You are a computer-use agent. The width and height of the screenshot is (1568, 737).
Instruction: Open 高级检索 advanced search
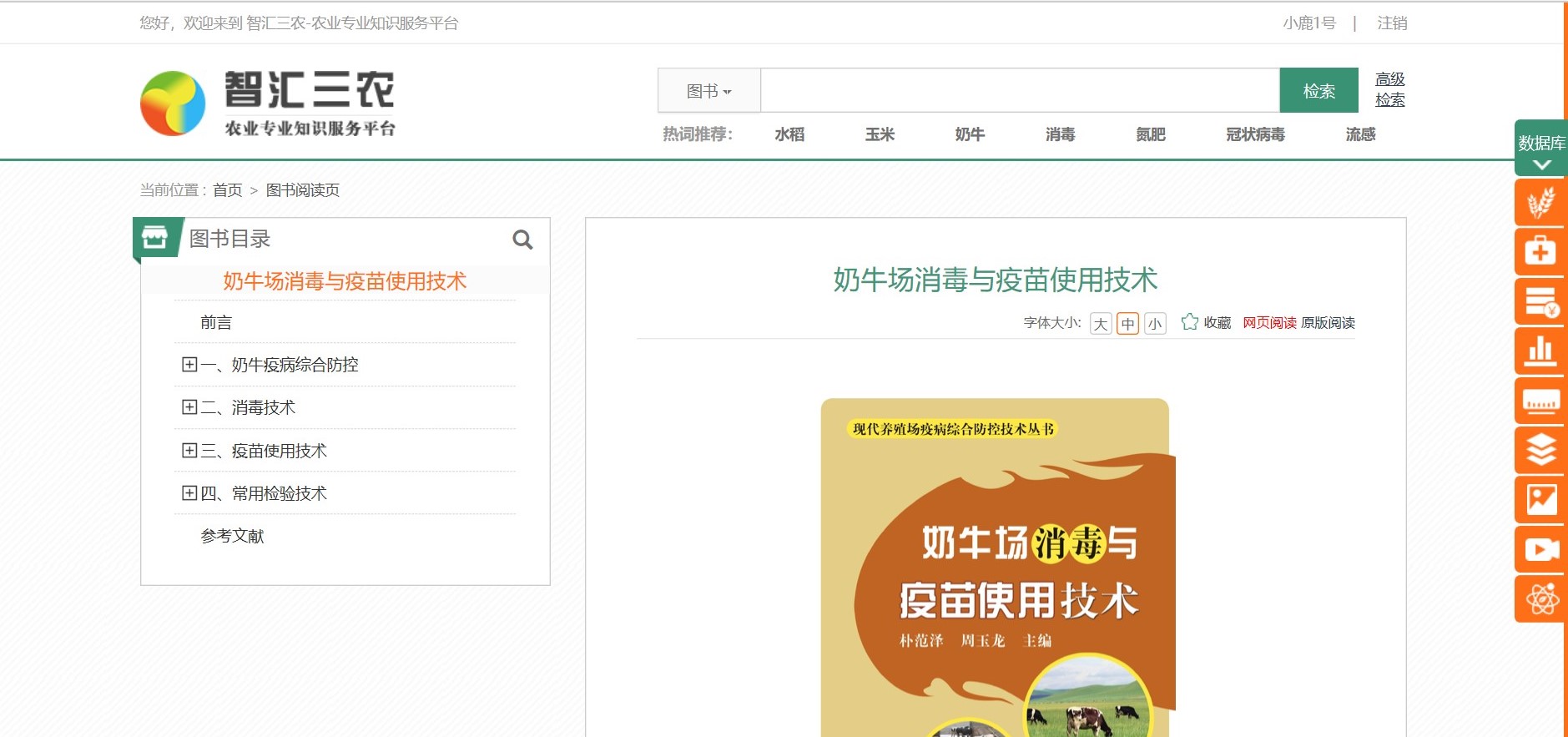click(x=1390, y=89)
